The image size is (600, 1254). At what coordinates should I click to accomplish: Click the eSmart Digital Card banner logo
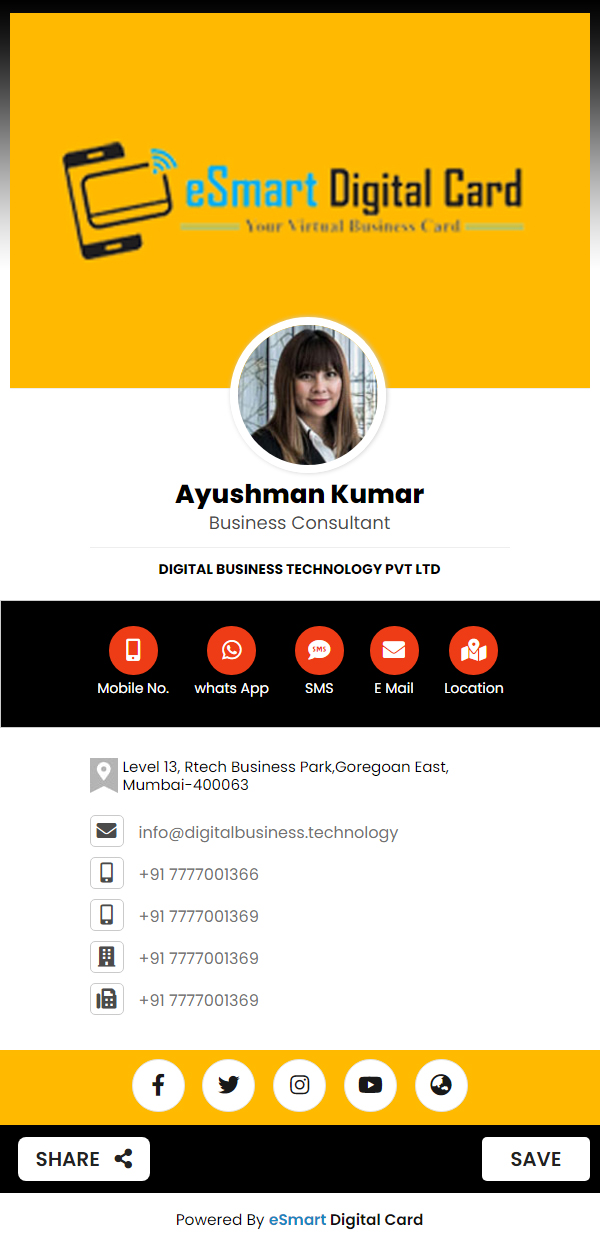(x=293, y=200)
